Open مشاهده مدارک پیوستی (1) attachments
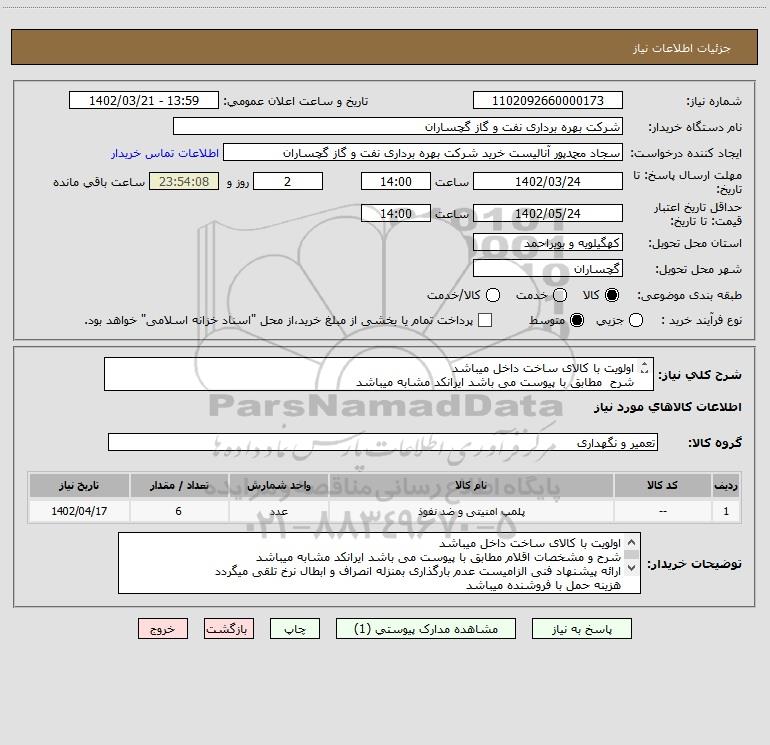 pos(426,629)
